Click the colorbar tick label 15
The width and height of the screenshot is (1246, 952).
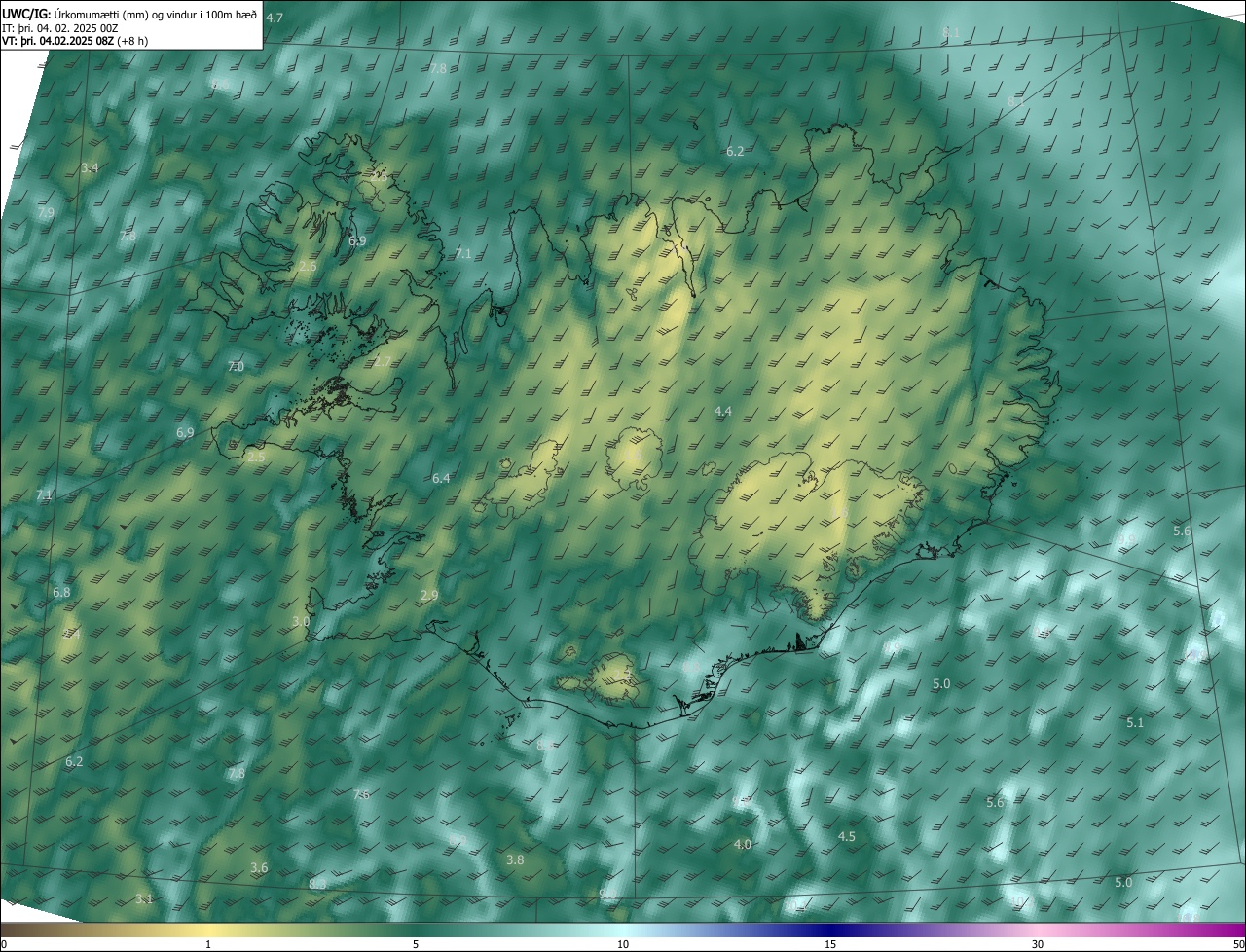pyautogui.click(x=830, y=944)
